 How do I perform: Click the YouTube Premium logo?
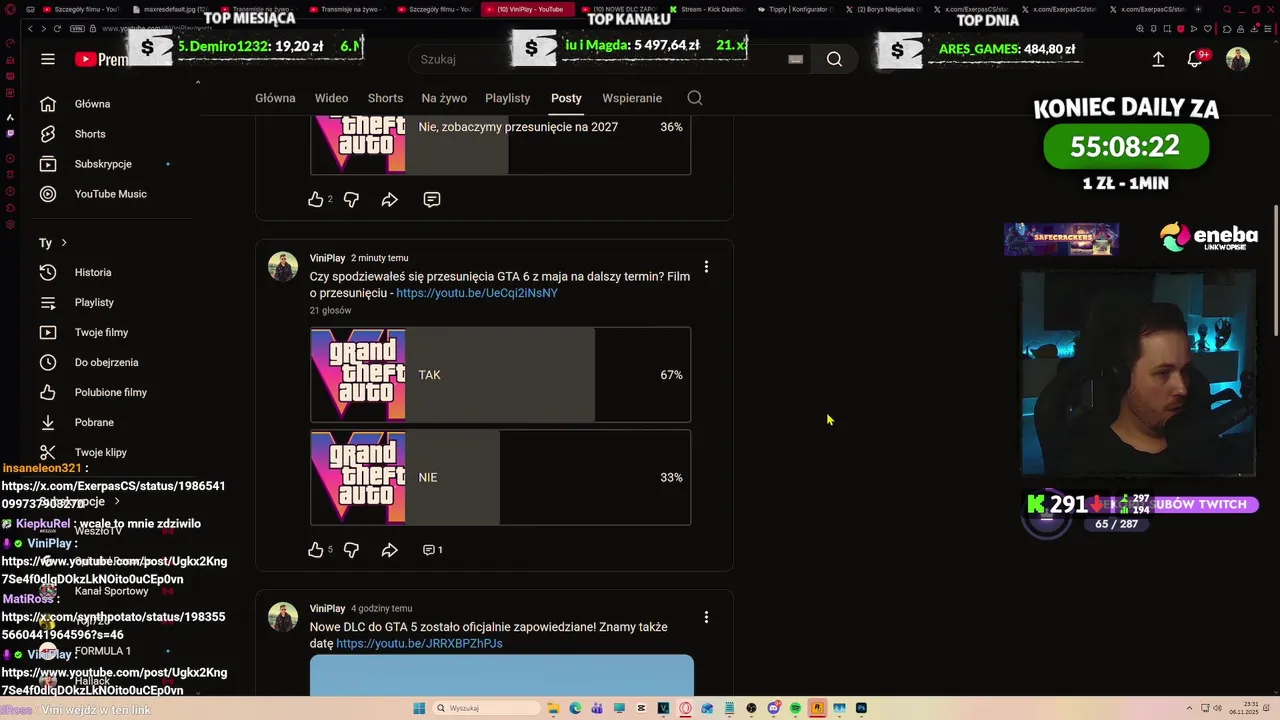(101, 60)
